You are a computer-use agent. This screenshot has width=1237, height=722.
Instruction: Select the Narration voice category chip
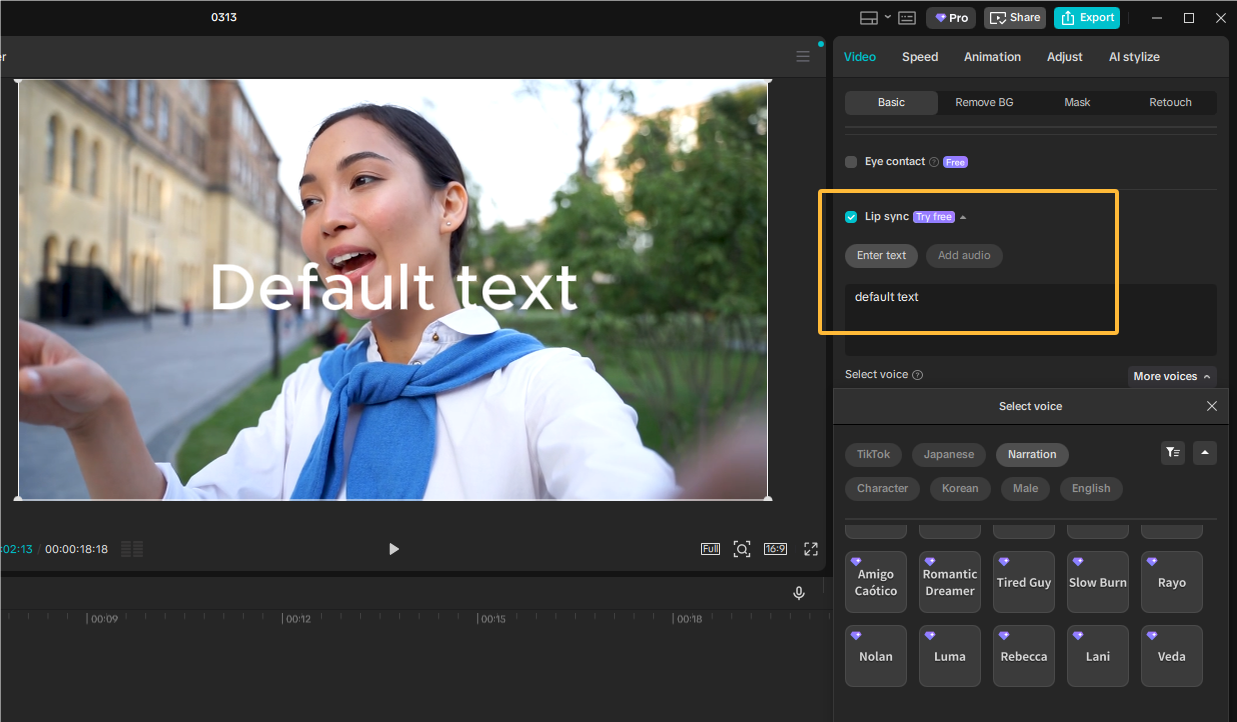point(1032,454)
